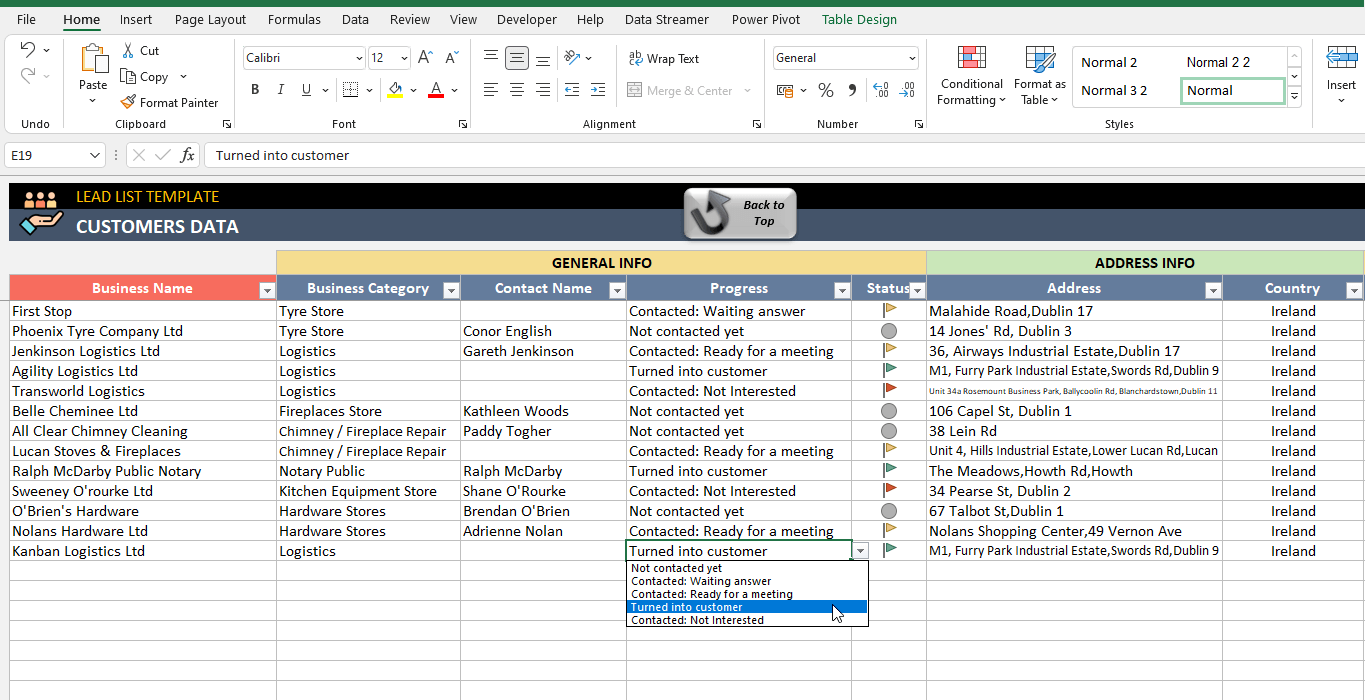Click the Undo arrow icon
This screenshot has height=700, width=1365.
click(x=28, y=50)
